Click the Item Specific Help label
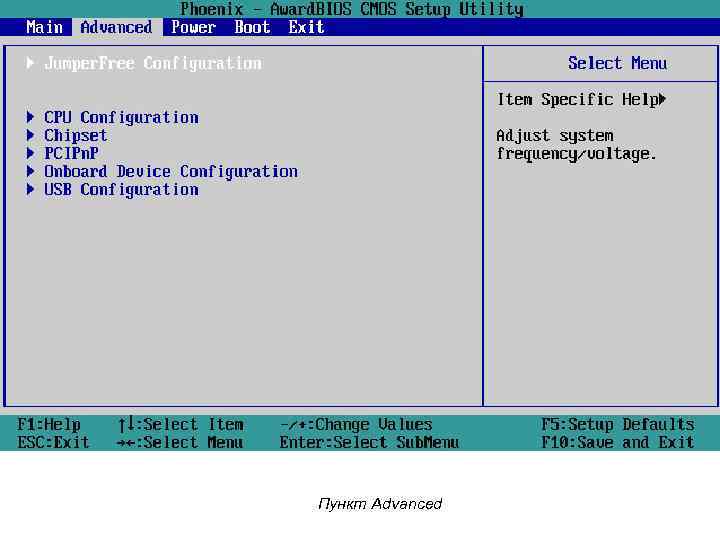720x540 pixels. point(577,100)
